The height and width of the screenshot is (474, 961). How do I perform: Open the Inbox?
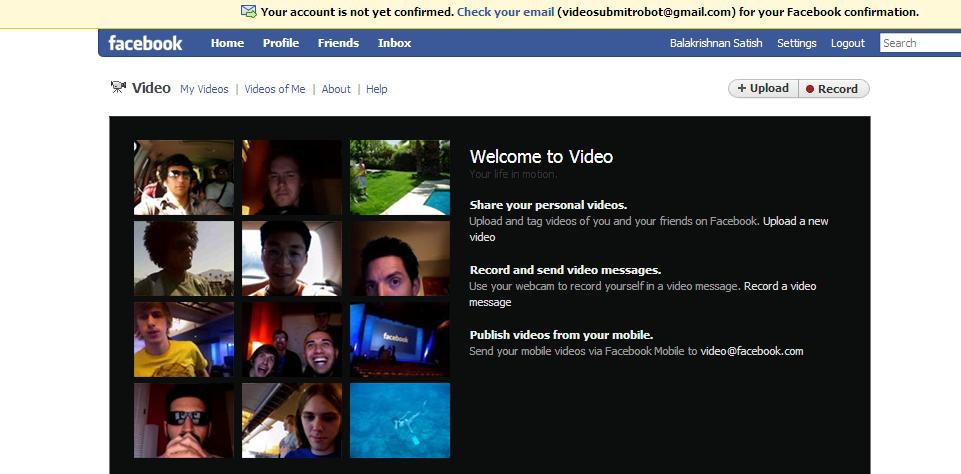click(394, 43)
